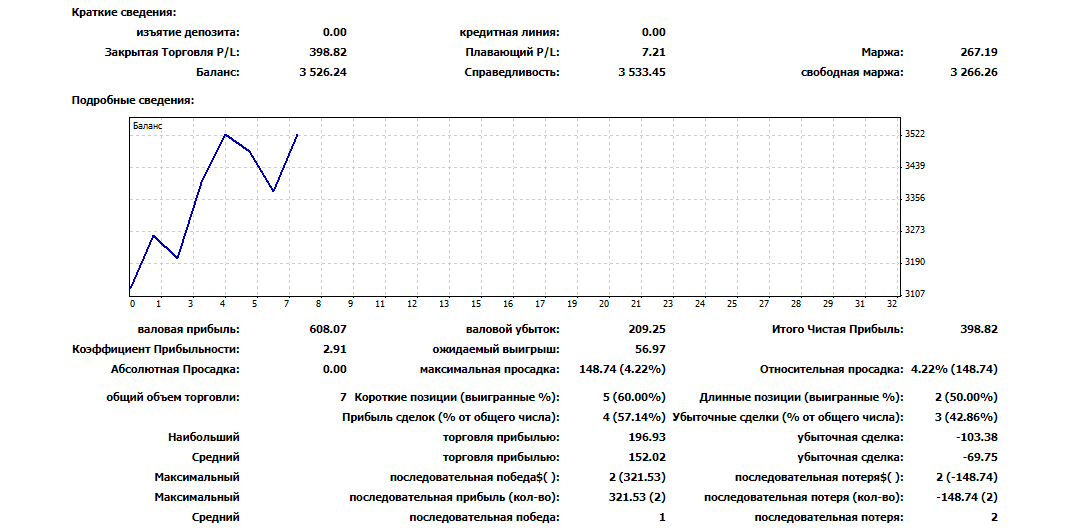Image resolution: width=1076 pixels, height=528 pixels.
Task: Click the 'Относительная просадка:' value 4.22% (148.74)
Action: click(955, 369)
